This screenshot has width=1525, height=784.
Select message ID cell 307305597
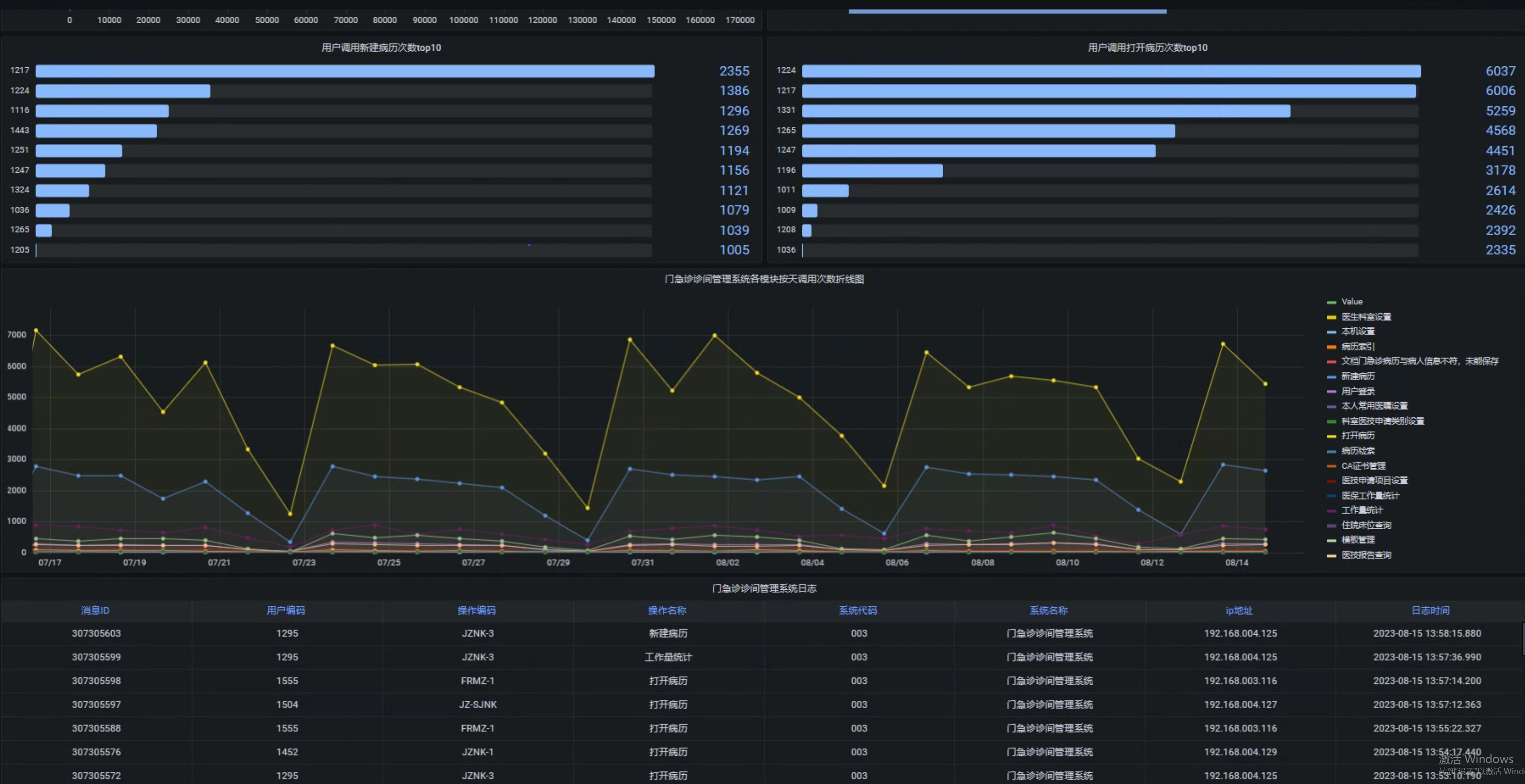pyautogui.click(x=97, y=705)
